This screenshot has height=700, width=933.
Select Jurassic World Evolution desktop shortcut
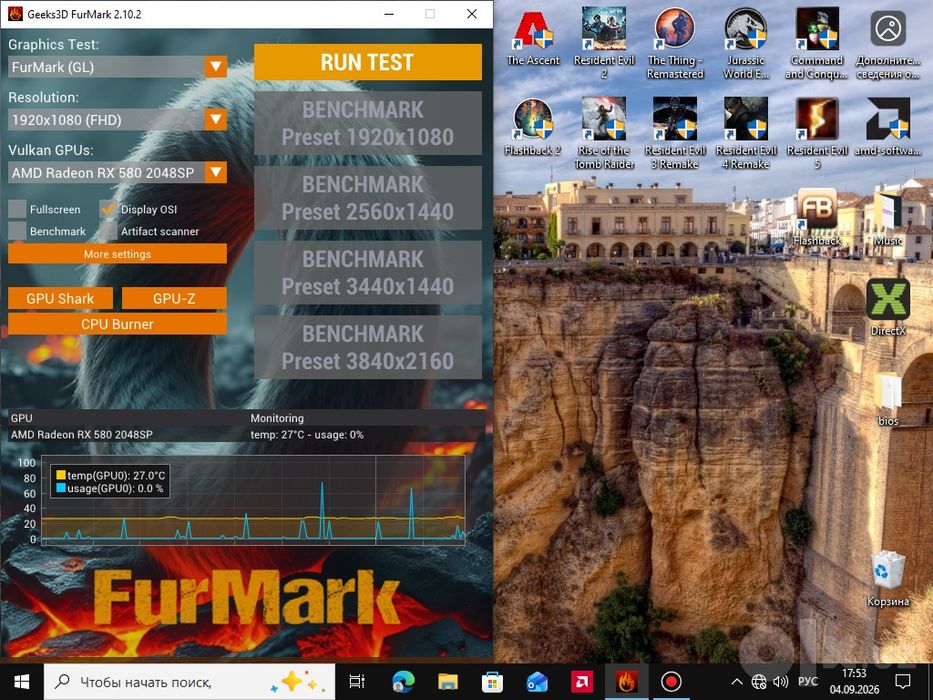click(746, 43)
